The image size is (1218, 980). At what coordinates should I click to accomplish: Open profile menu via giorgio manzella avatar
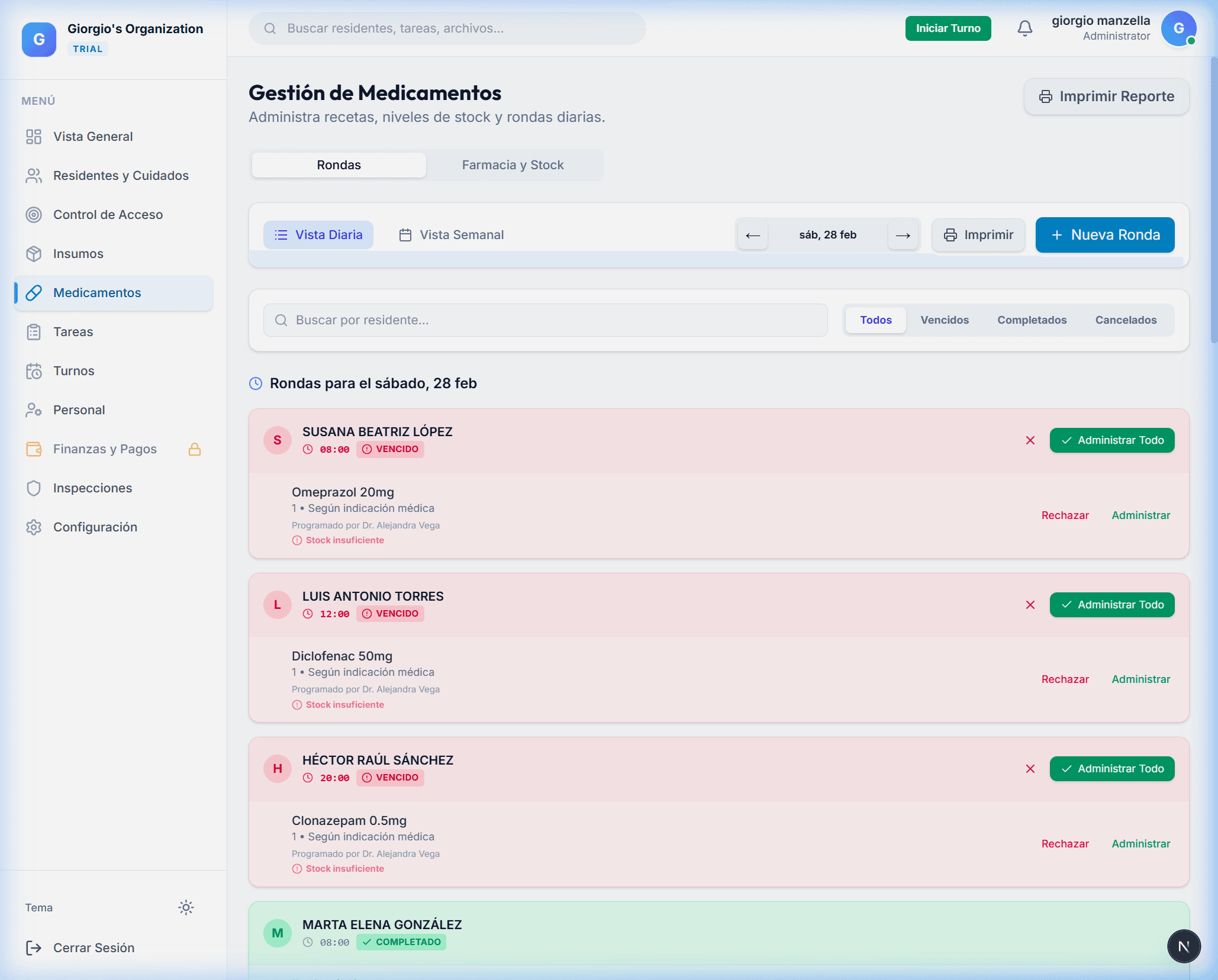[1179, 28]
